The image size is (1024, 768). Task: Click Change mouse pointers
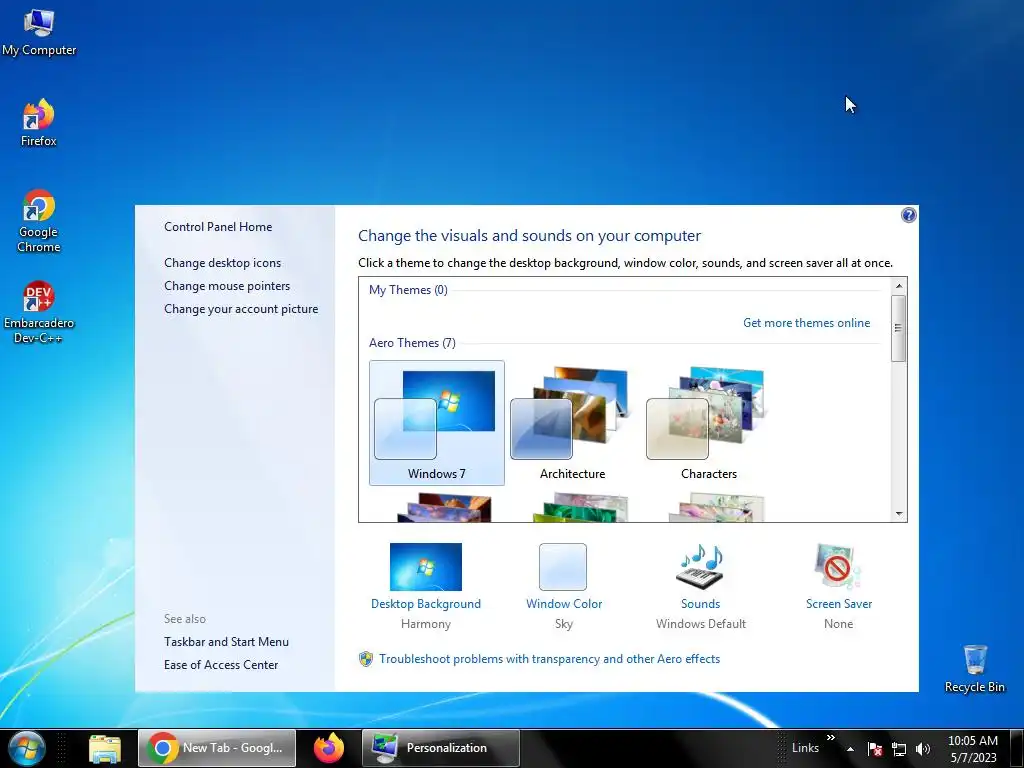[x=227, y=285]
